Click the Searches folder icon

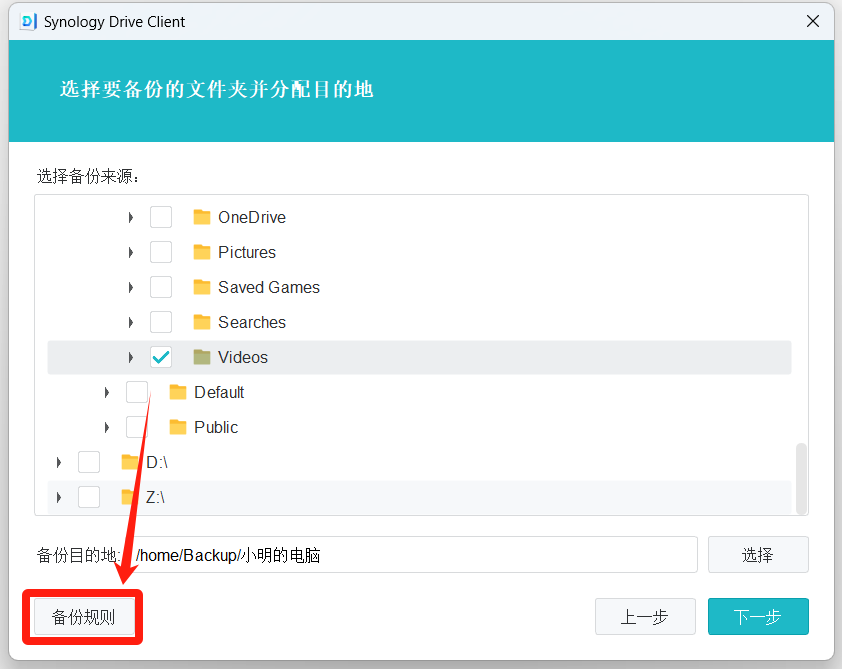coord(202,322)
